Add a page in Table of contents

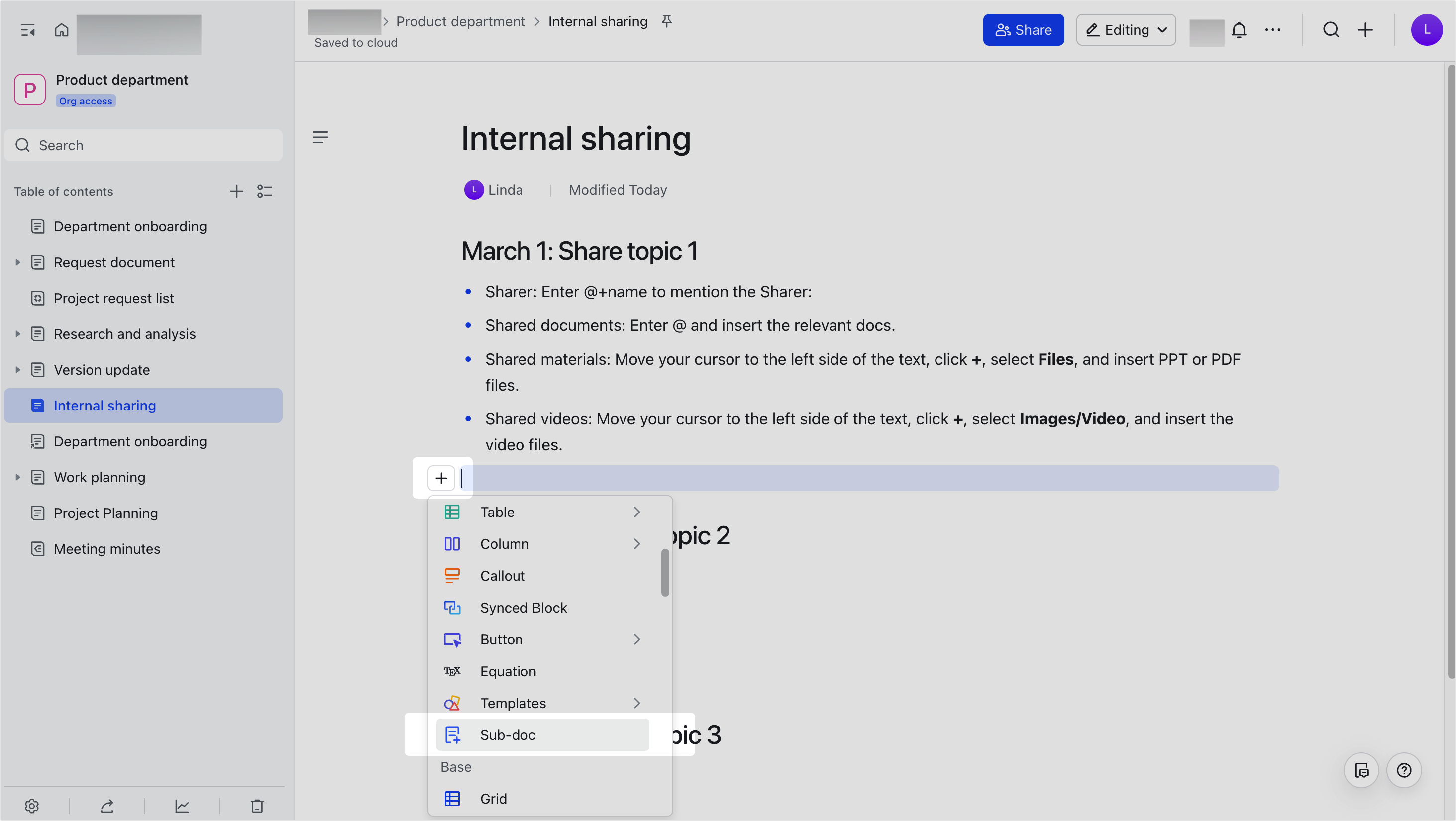pos(237,191)
